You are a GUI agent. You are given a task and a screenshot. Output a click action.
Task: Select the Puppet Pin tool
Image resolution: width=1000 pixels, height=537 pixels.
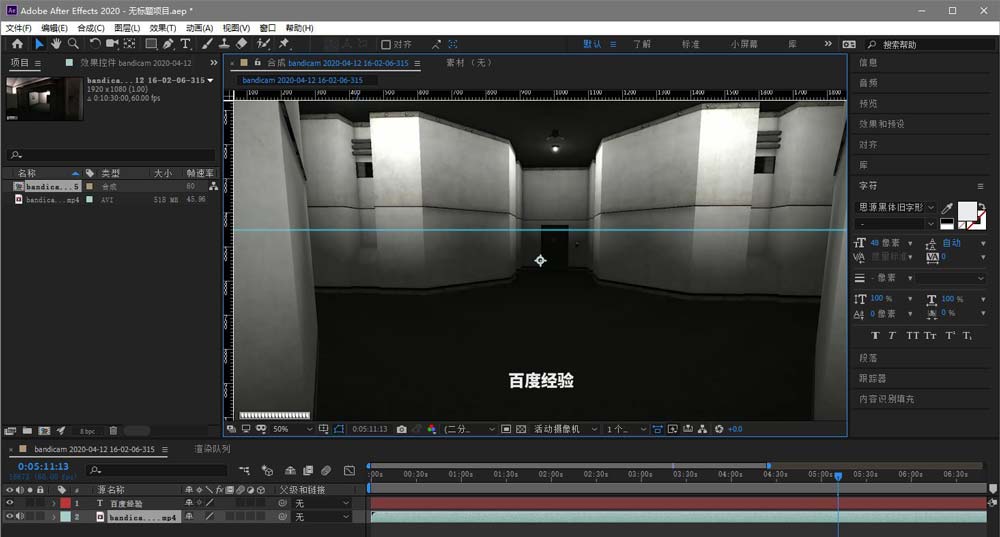coord(284,43)
